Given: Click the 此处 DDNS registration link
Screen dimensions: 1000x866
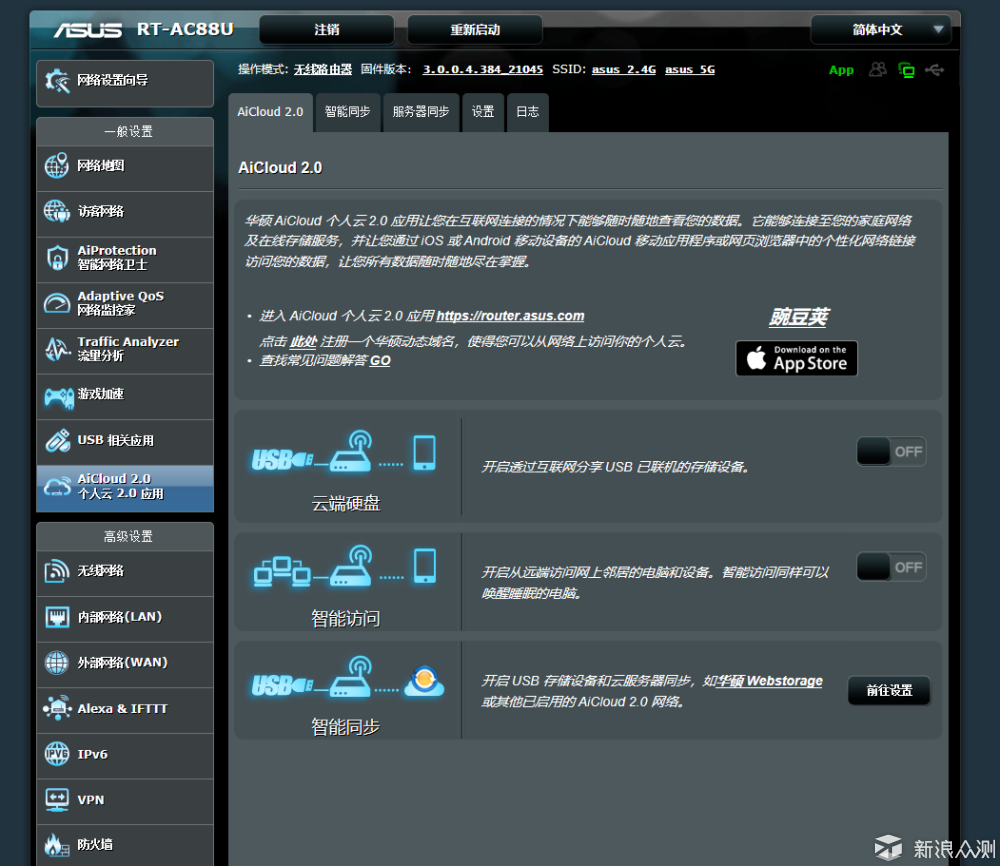Looking at the screenshot, I should click(x=304, y=342).
